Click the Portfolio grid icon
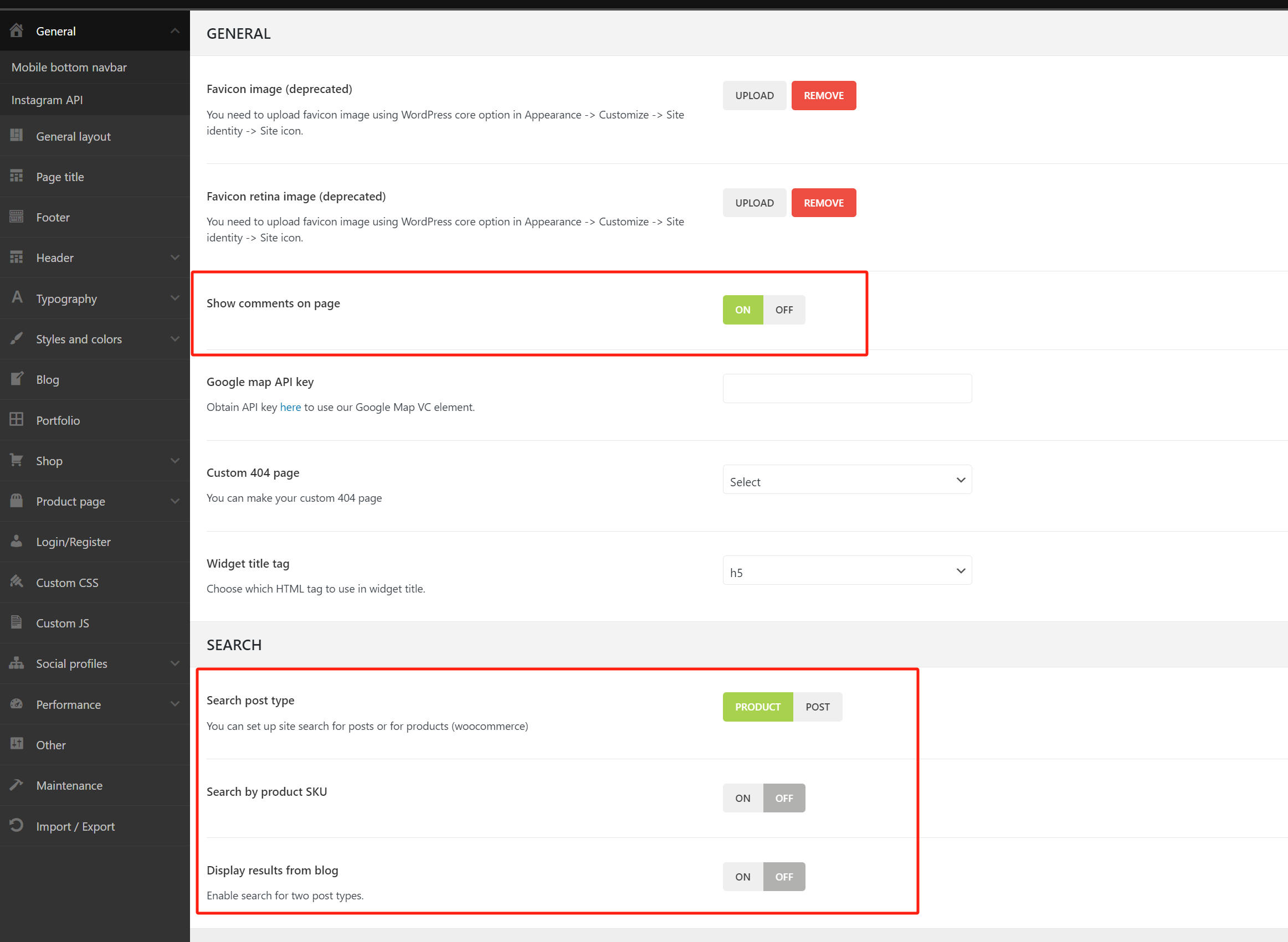Viewport: 1288px width, 942px height. click(17, 420)
